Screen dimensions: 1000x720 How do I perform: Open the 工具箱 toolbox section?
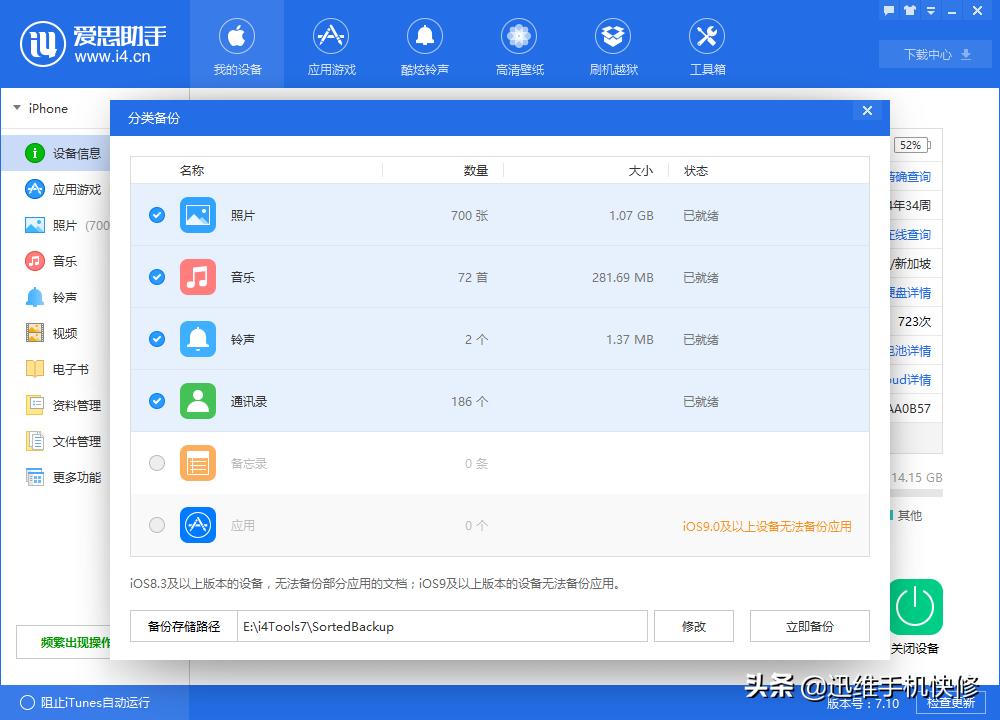pos(707,45)
